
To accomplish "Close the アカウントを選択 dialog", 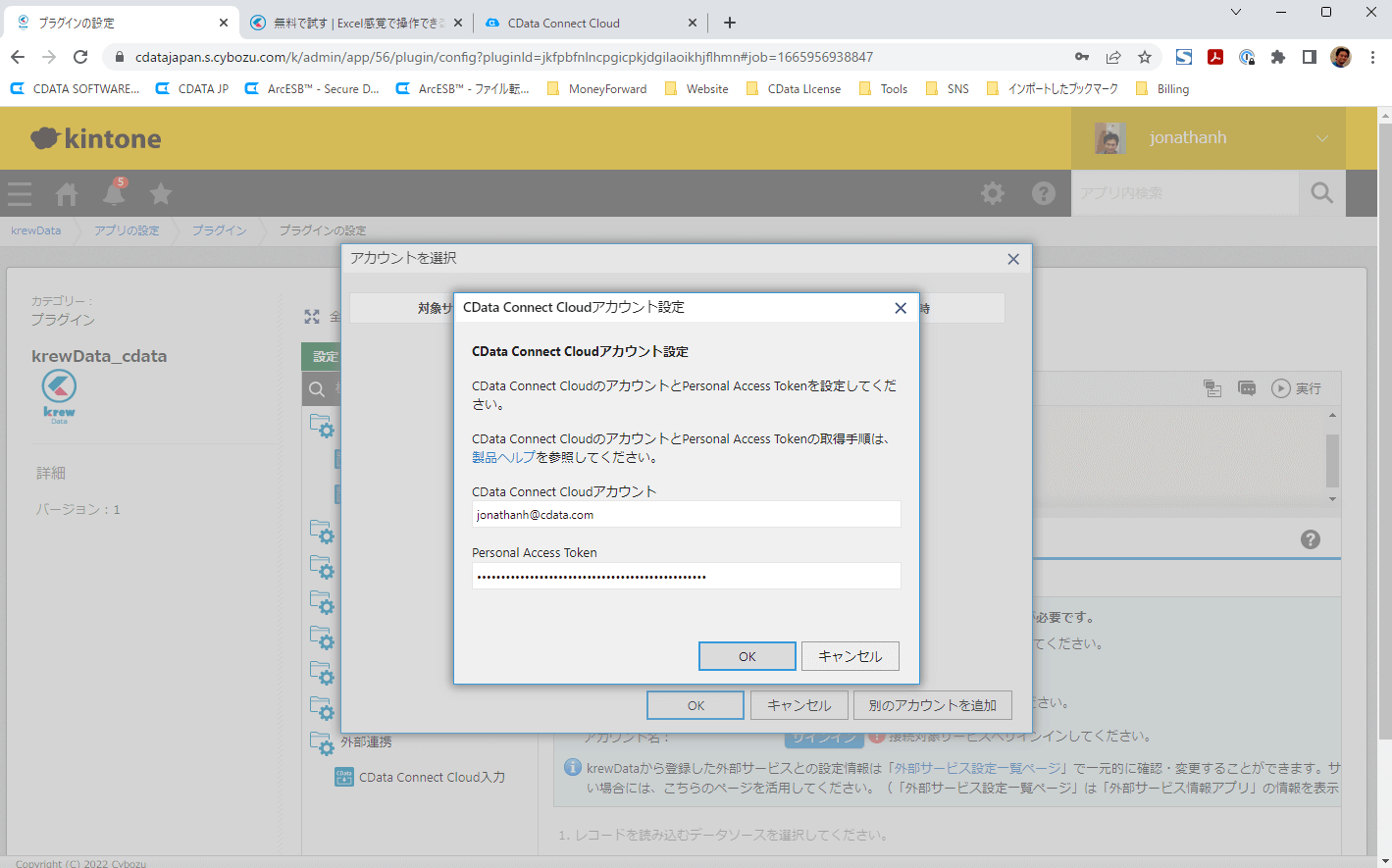I will [x=1013, y=259].
